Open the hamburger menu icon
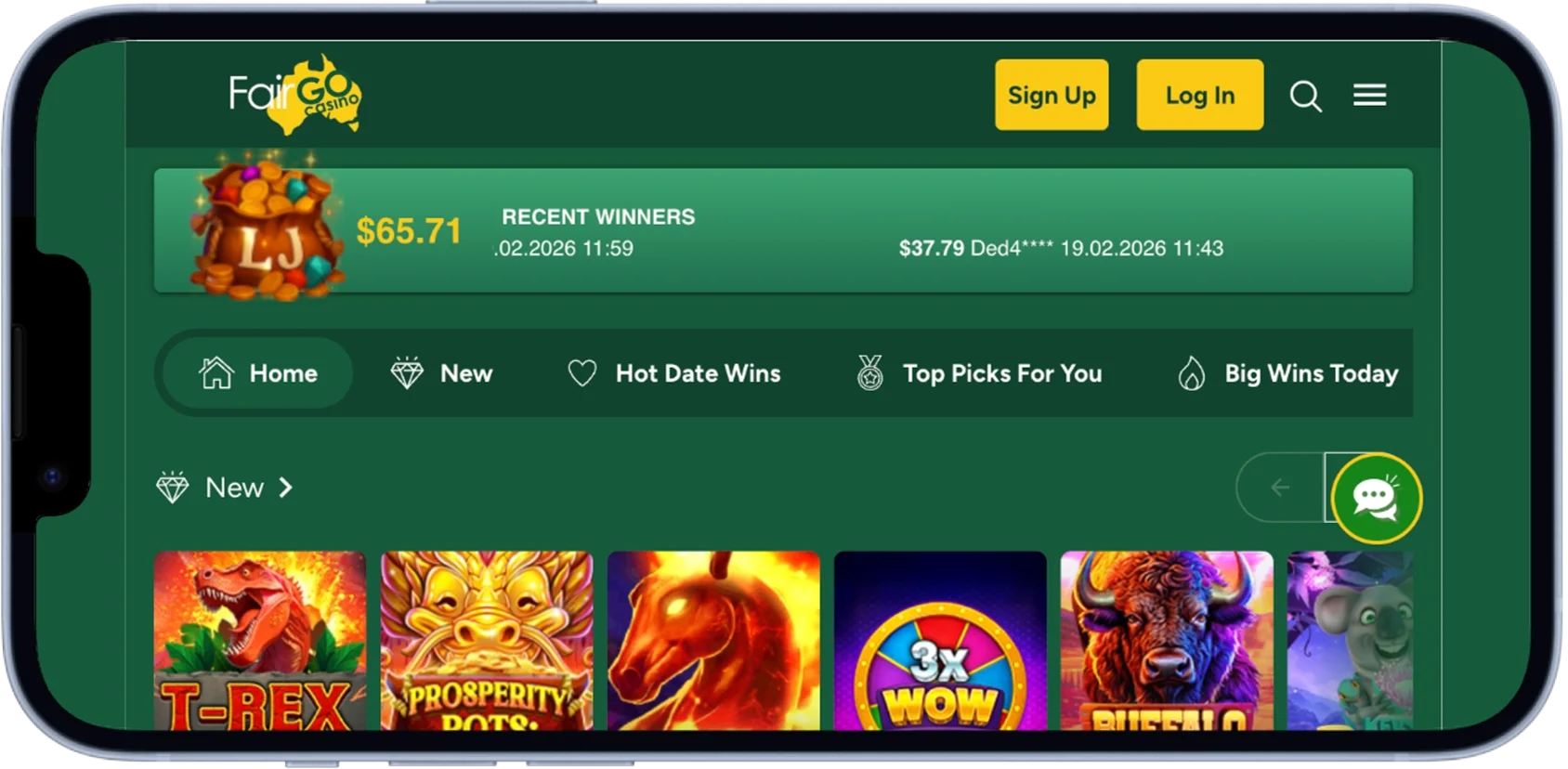 click(x=1369, y=95)
